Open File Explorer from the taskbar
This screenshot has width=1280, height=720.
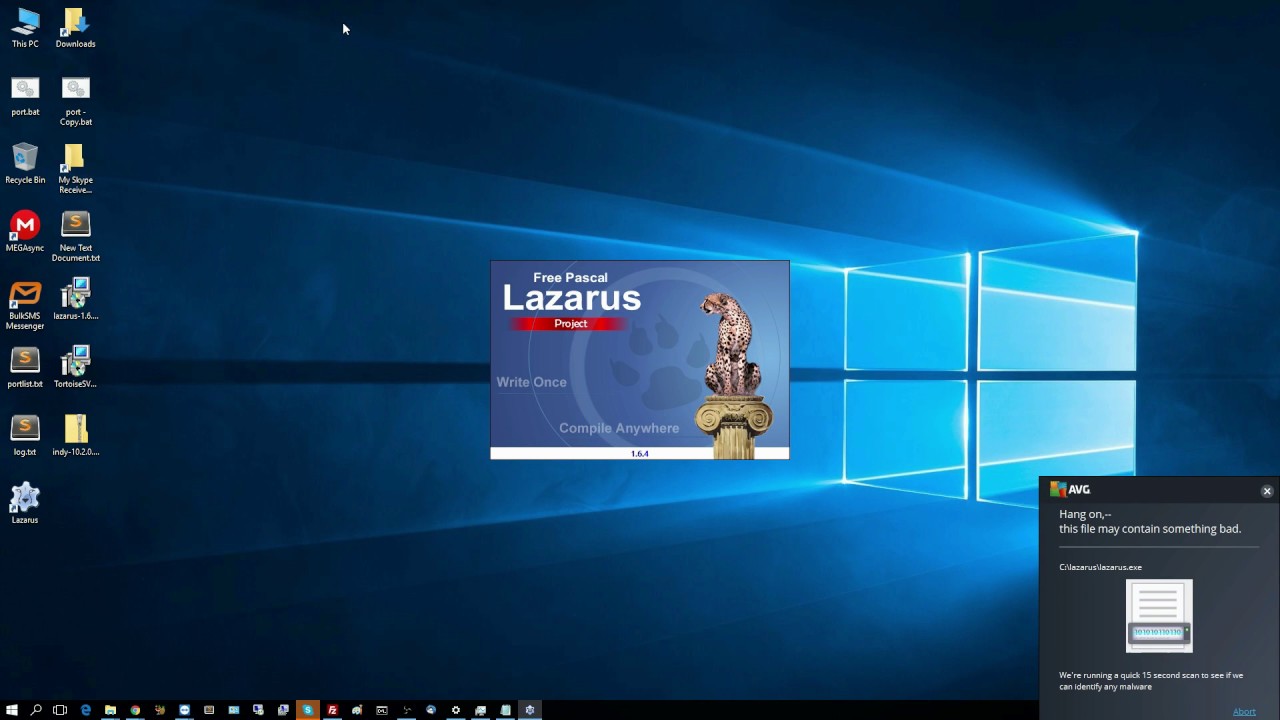tap(110, 710)
